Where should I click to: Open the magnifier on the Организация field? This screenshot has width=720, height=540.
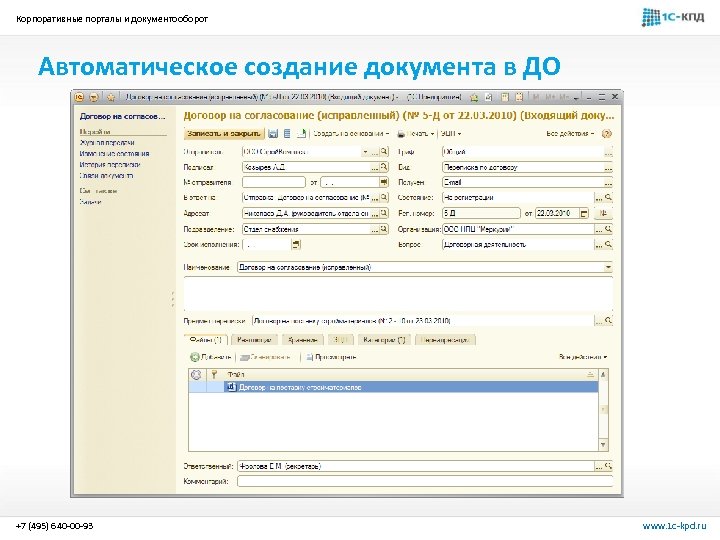[x=608, y=229]
